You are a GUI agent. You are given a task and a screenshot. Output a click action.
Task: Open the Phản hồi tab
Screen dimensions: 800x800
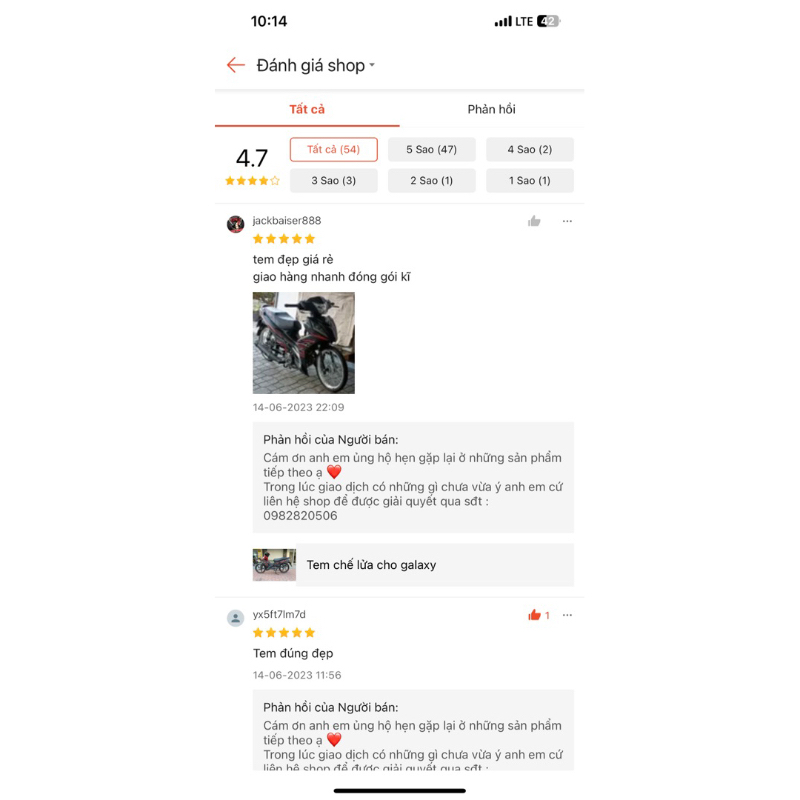click(x=491, y=109)
